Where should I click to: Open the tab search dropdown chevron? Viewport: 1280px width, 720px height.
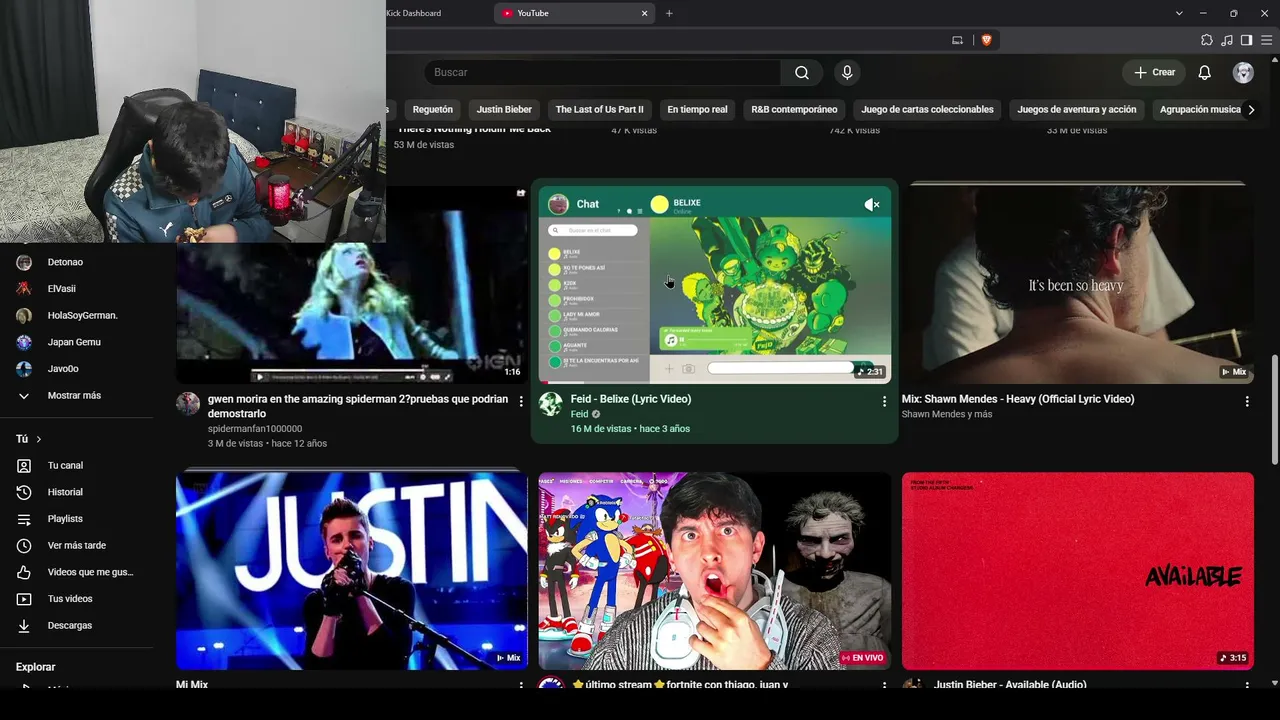click(1179, 13)
